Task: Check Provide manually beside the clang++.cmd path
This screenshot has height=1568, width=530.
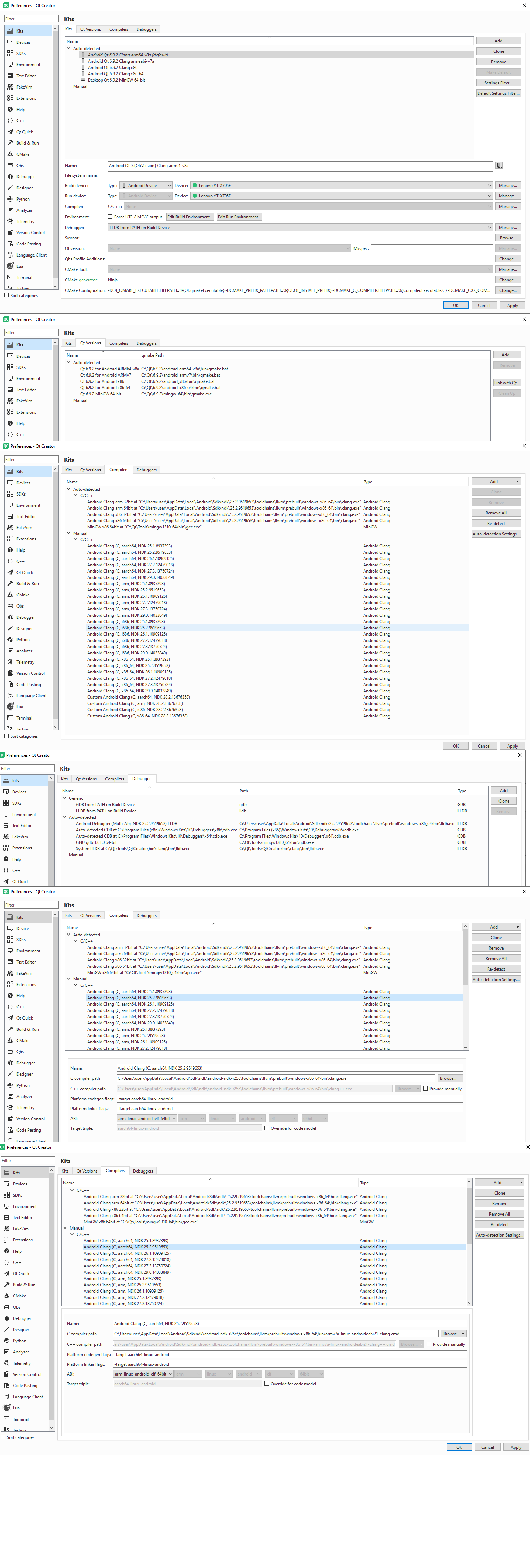Action: point(429,1344)
